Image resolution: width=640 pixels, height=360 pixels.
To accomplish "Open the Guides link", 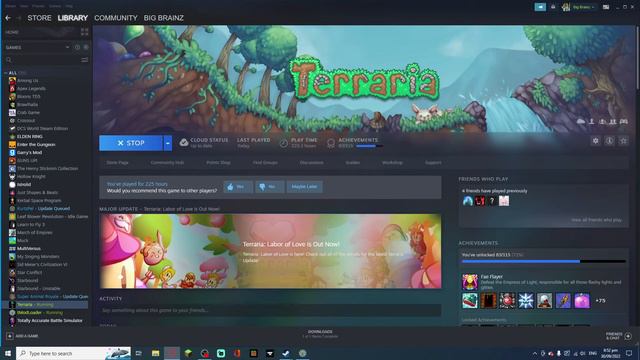I will (353, 162).
